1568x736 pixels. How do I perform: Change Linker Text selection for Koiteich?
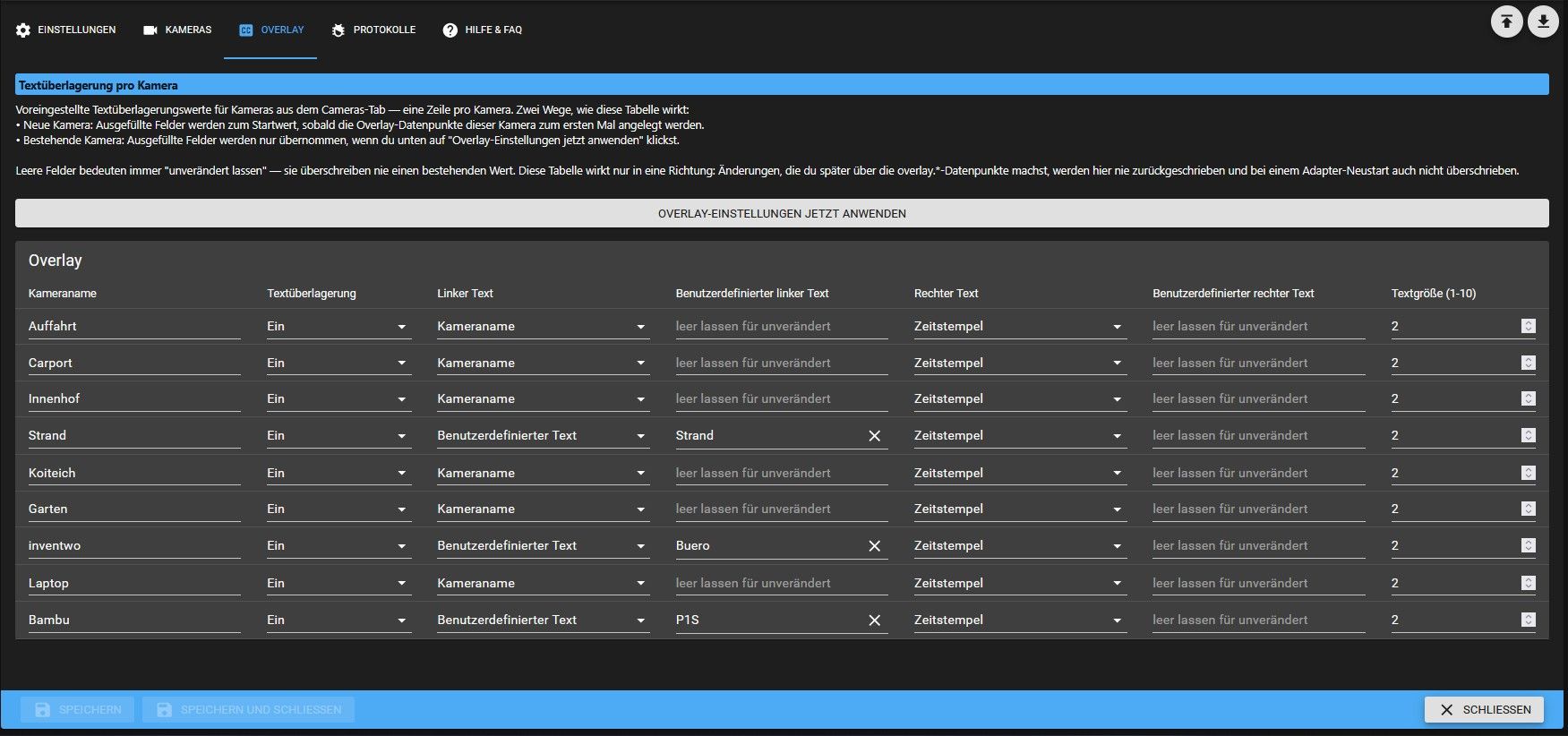542,474
